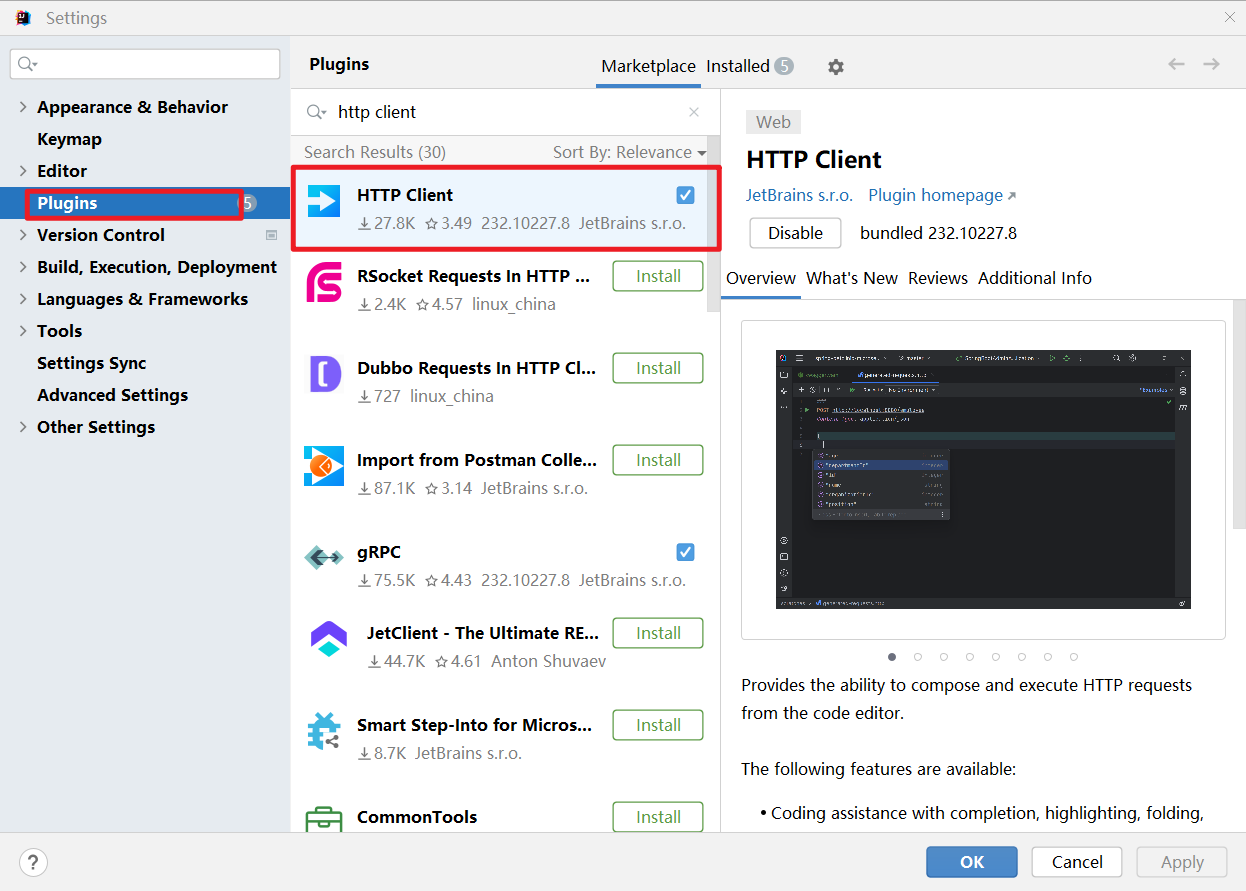Uncheck the HTTP Client plugin checkbox
Image resolution: width=1246 pixels, height=891 pixels.
tap(685, 195)
